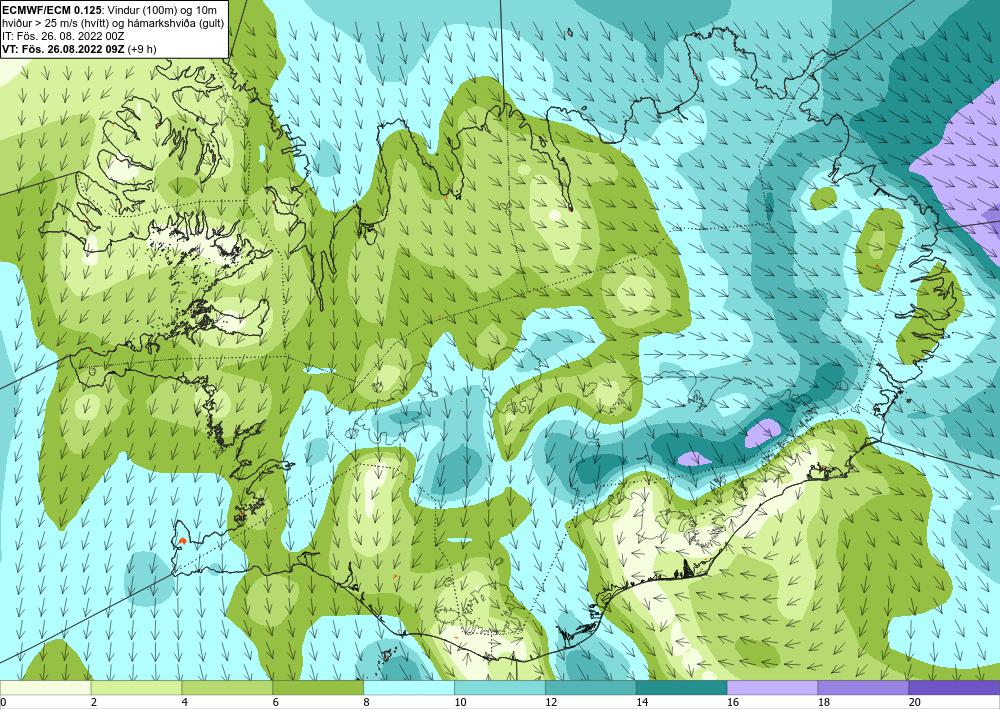Screen dimensions: 1000x709
Task: Choose the 12–14 m/s teal legend swatch
Action: point(591,688)
